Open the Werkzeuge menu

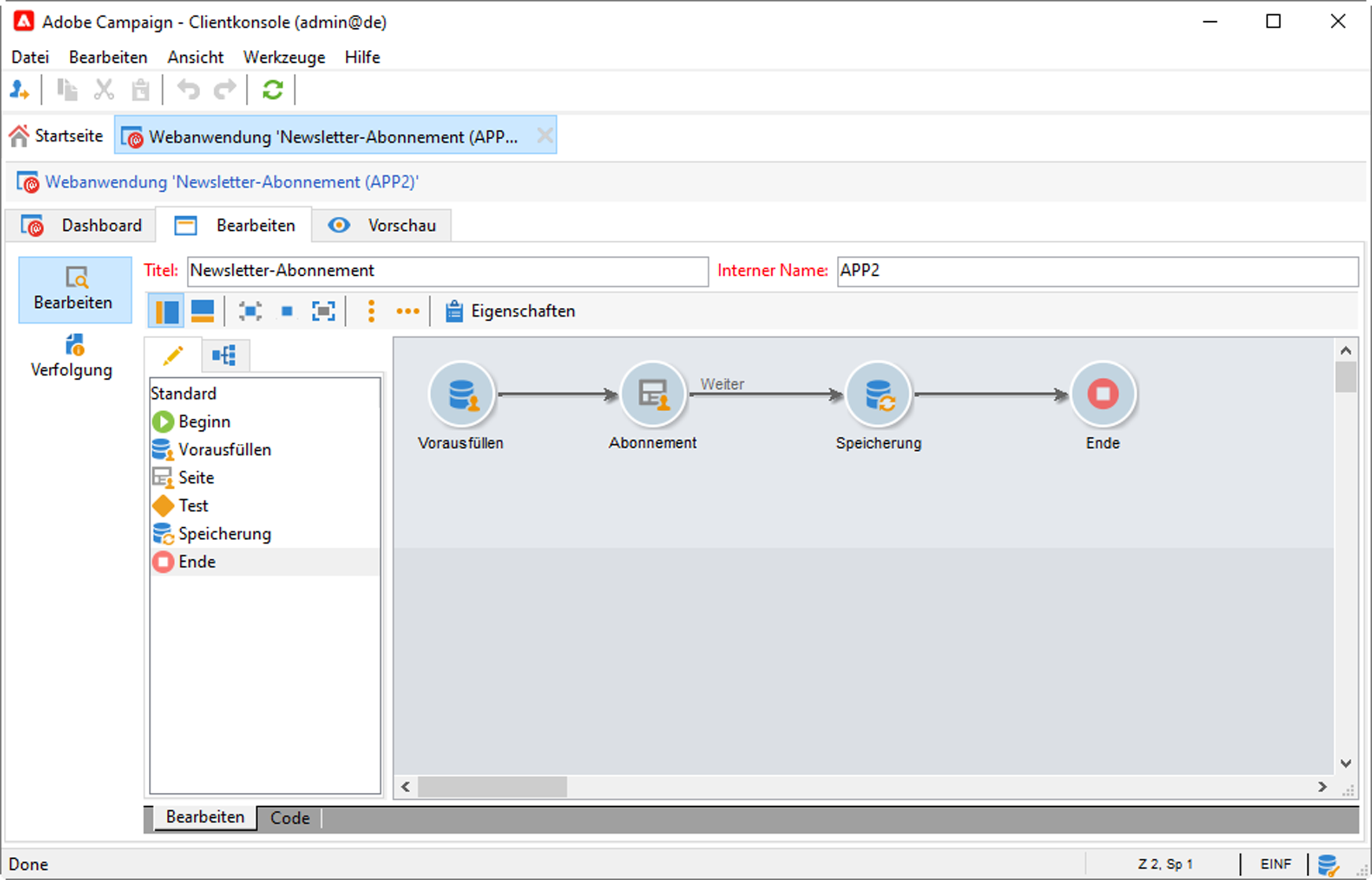point(284,57)
